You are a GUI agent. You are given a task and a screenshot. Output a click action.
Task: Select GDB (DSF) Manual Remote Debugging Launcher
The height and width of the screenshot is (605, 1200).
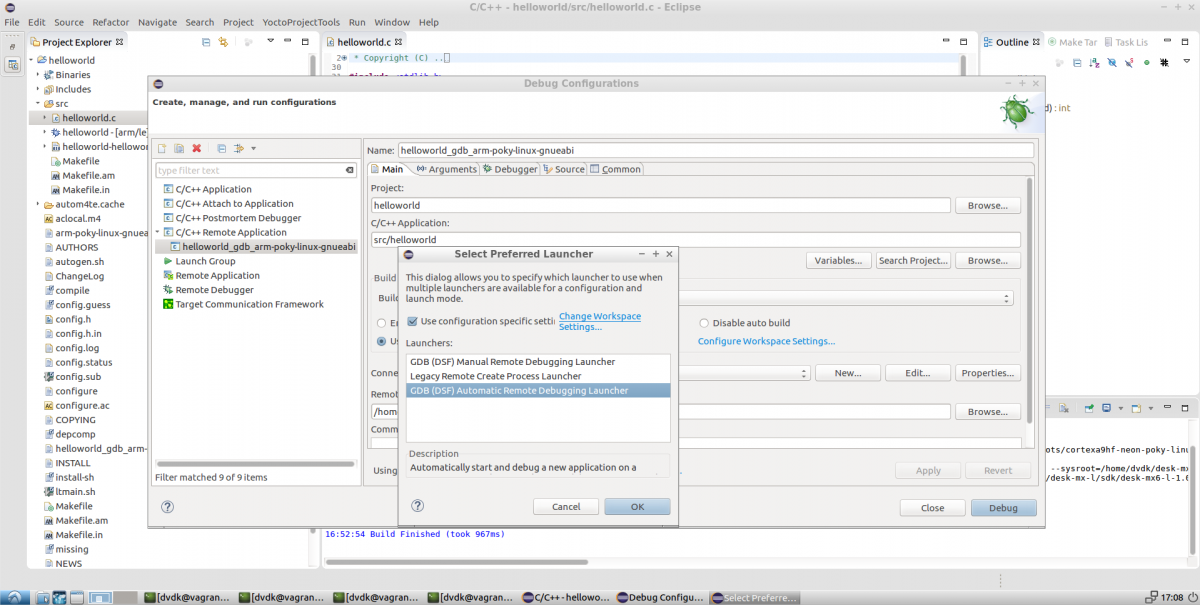[x=512, y=362]
